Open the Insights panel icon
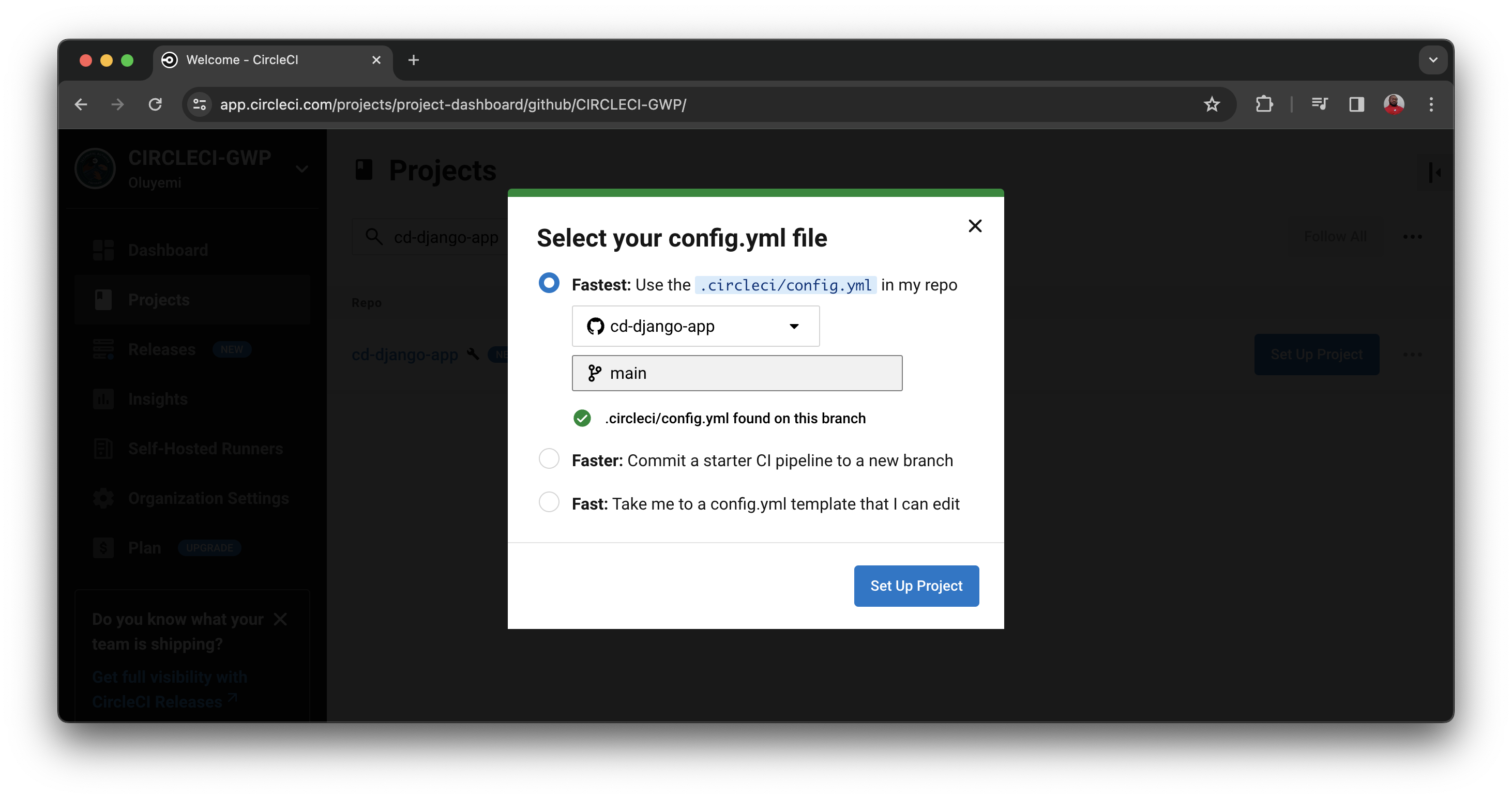Image resolution: width=1512 pixels, height=799 pixels. click(x=103, y=399)
